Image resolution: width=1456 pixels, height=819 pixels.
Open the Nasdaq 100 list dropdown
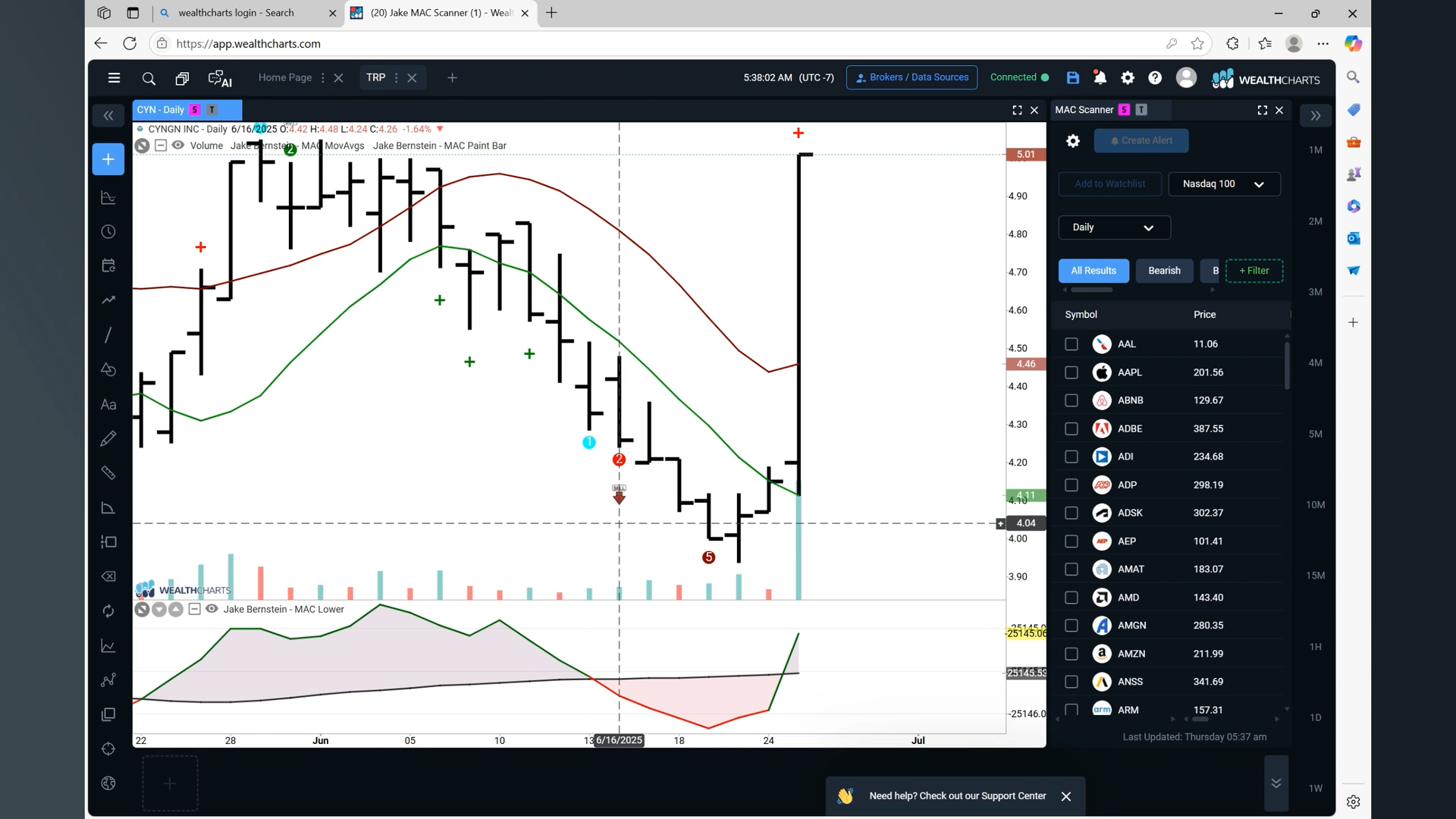(1224, 184)
